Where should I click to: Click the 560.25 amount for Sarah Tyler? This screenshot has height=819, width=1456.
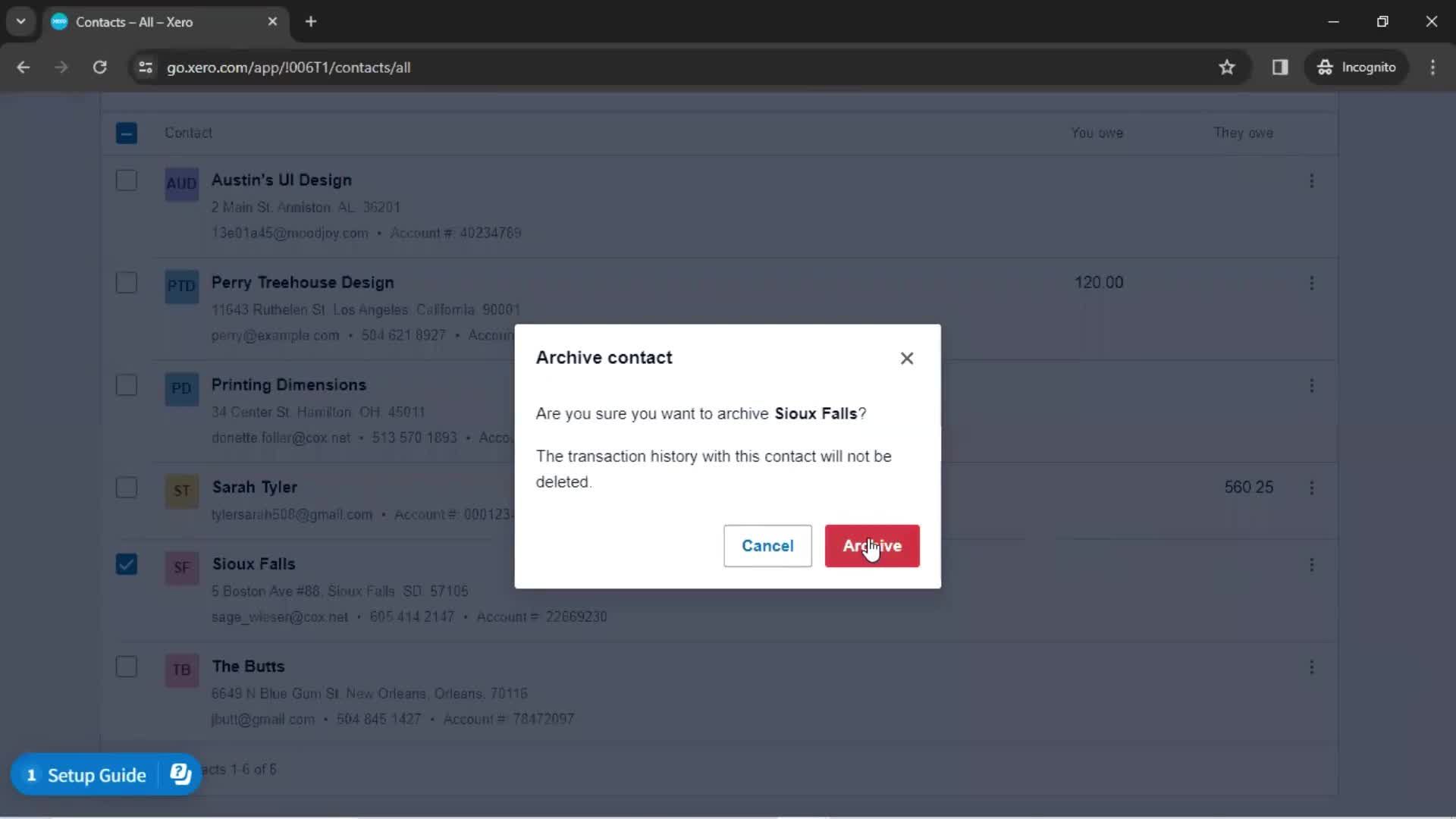click(1248, 488)
